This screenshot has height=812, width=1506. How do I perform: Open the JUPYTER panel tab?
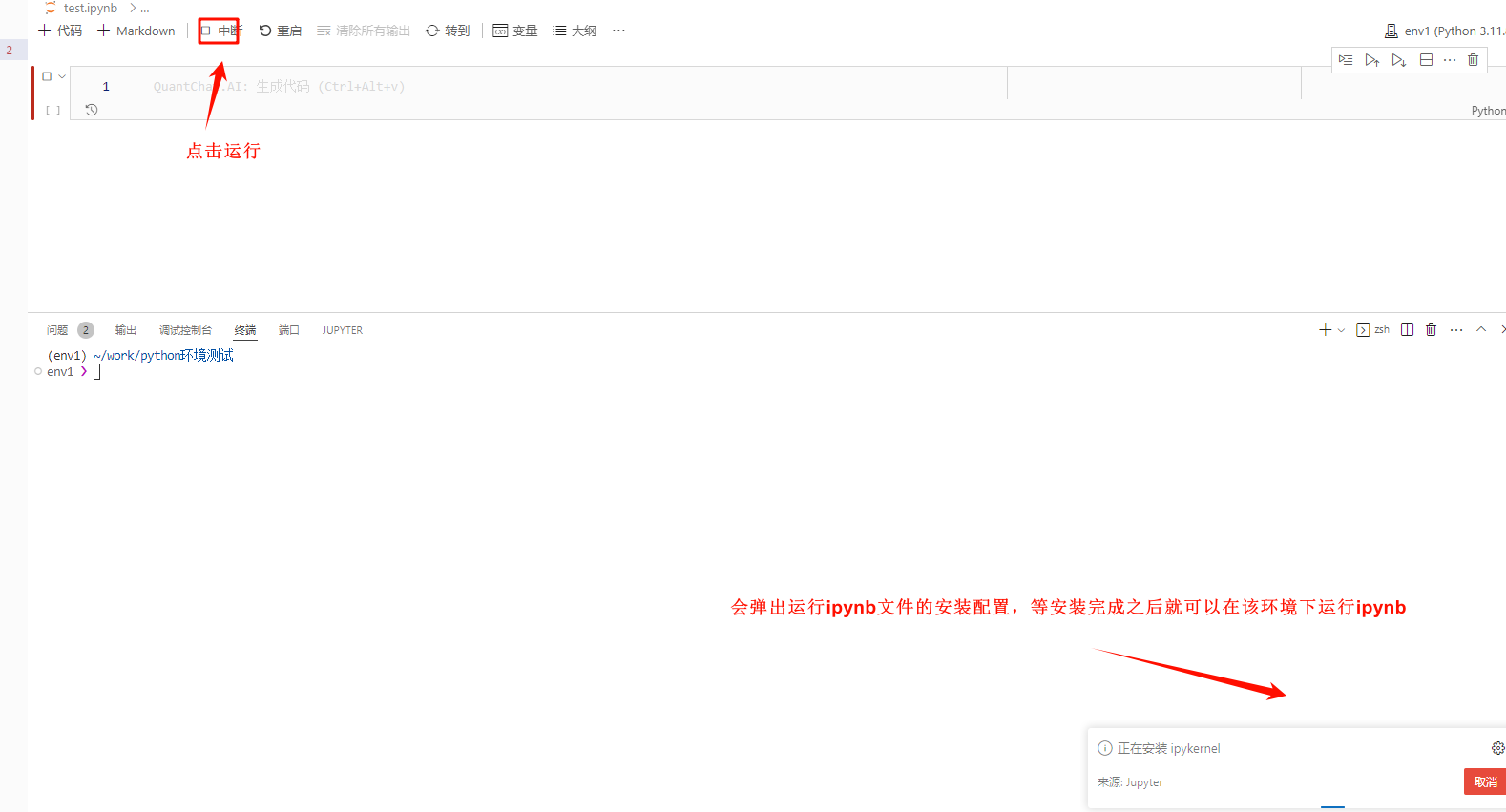[342, 330]
